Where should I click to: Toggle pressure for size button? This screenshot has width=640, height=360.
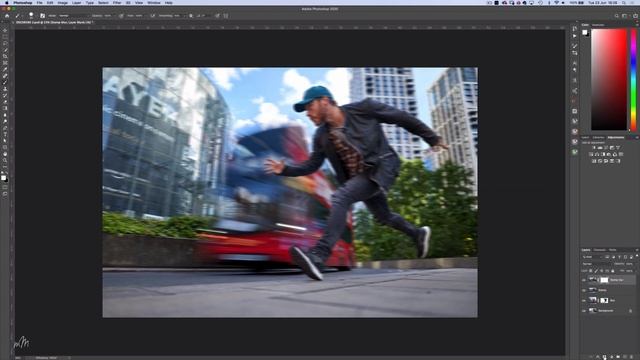tap(217, 16)
